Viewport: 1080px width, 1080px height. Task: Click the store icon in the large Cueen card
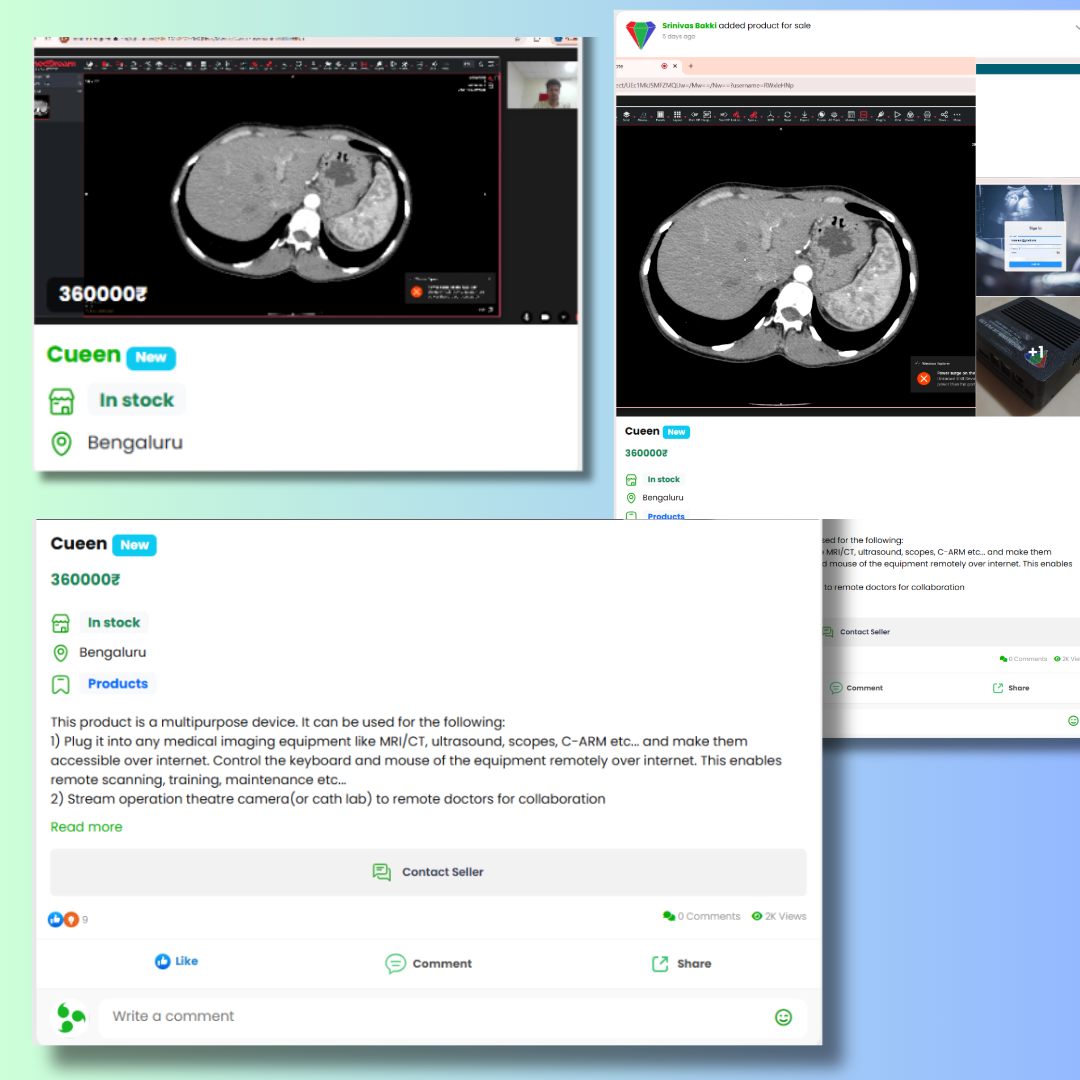pyautogui.click(x=61, y=401)
